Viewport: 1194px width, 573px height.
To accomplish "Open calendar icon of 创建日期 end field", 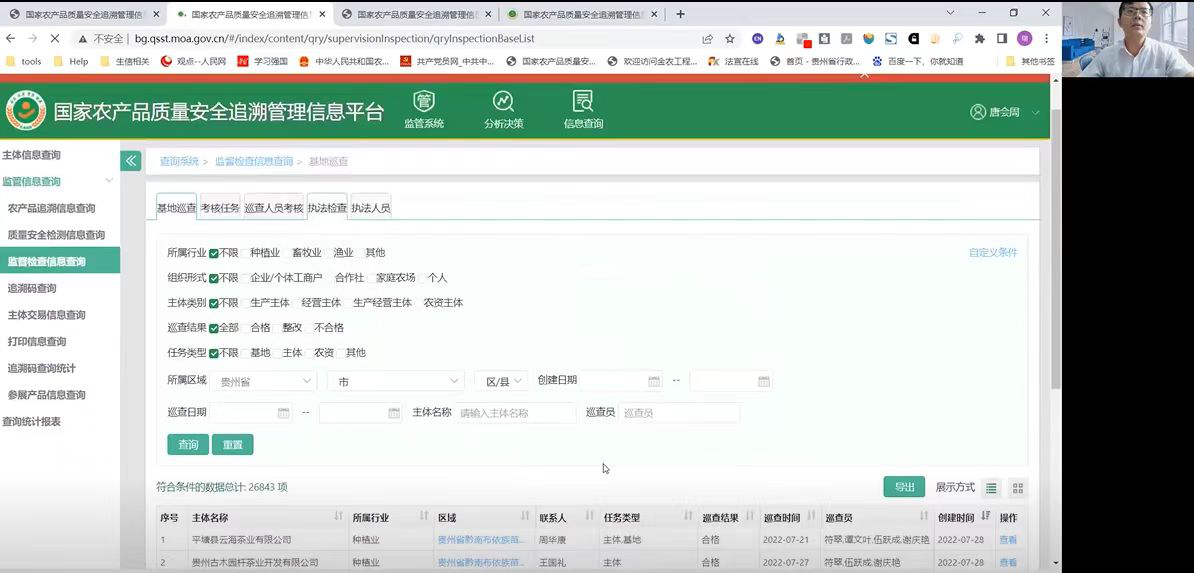I will tap(764, 381).
